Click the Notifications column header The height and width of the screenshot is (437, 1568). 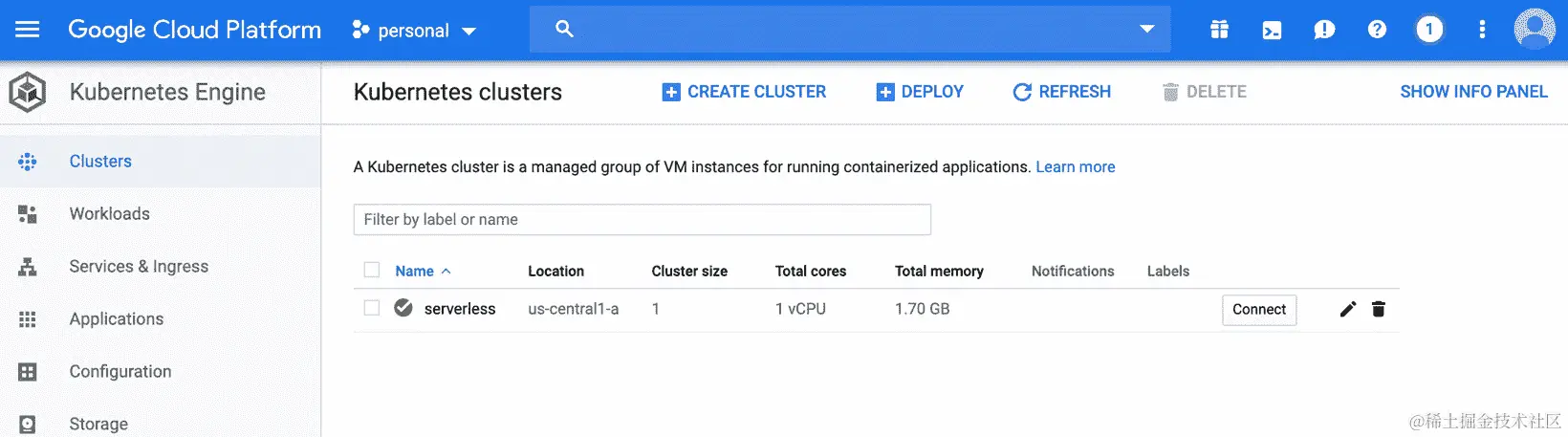point(1073,272)
